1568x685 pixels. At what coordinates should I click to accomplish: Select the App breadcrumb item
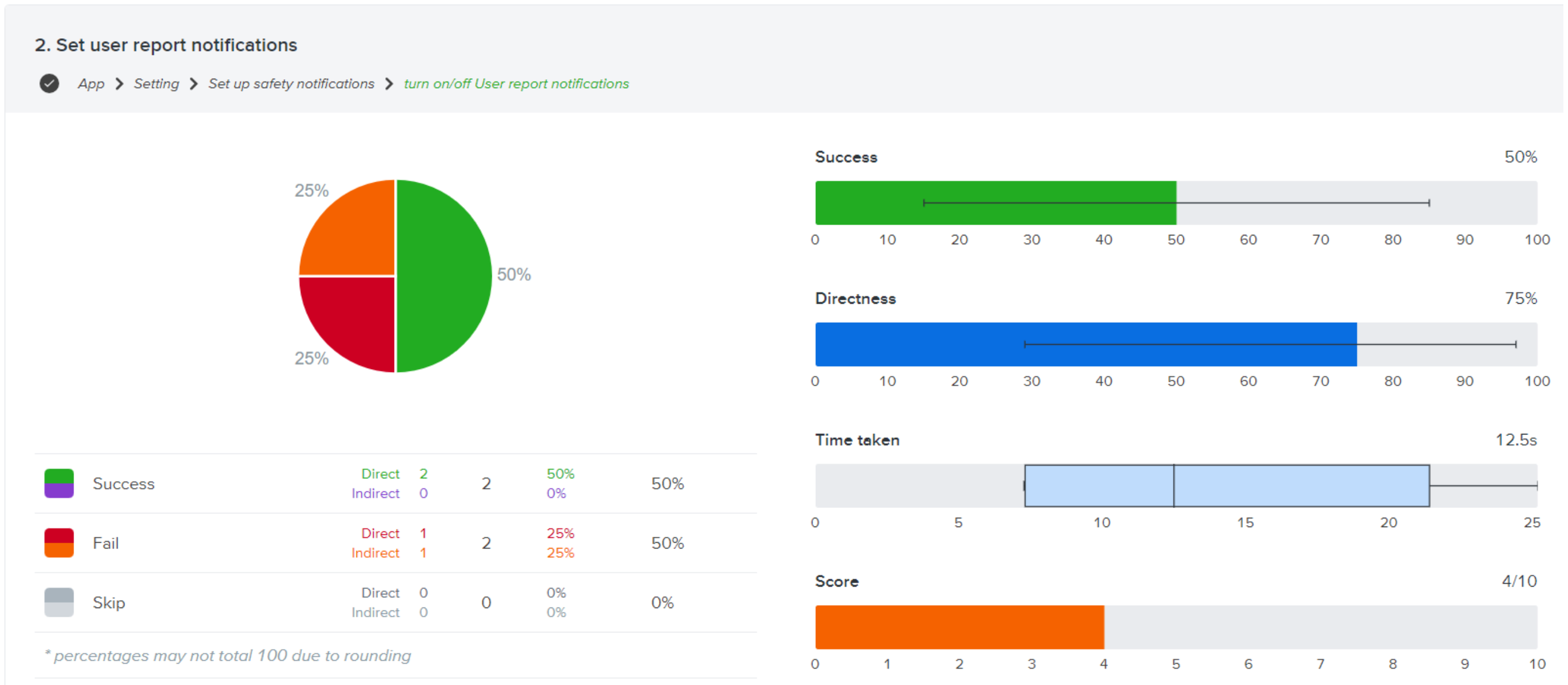(91, 83)
